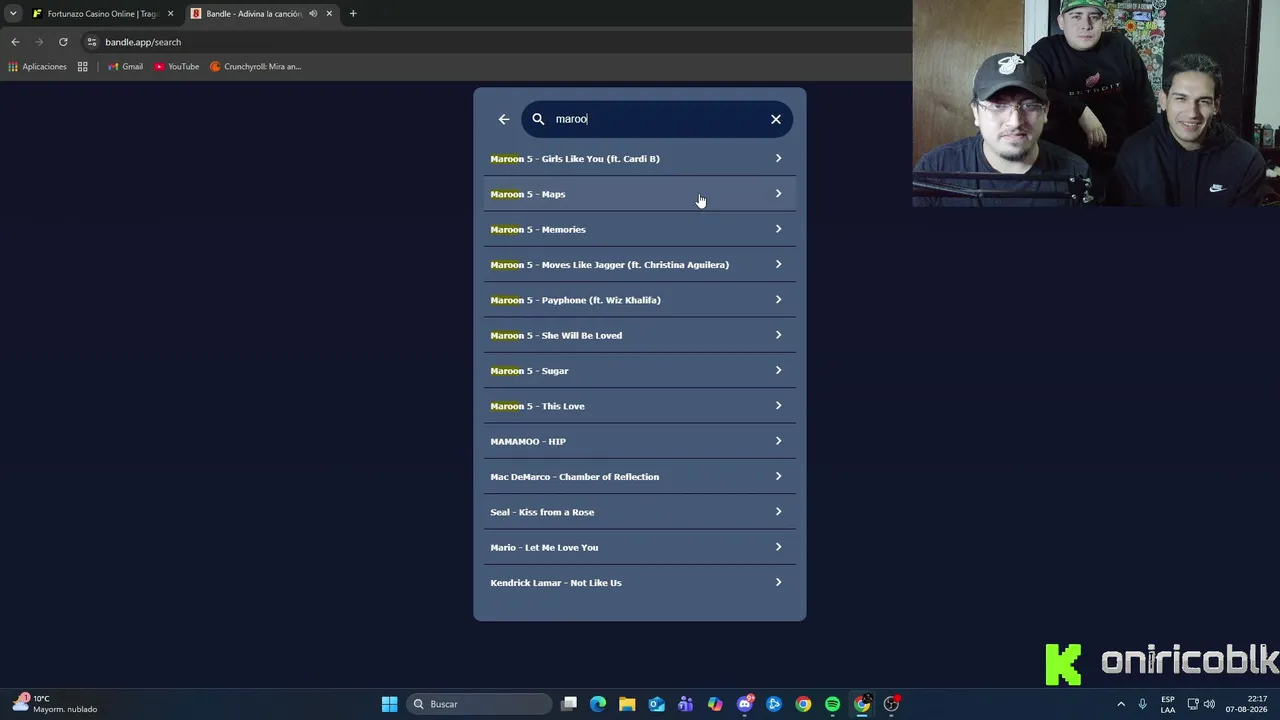This screenshot has height=720, width=1280.
Task: Open the tab groups grid icon
Action: click(83, 67)
